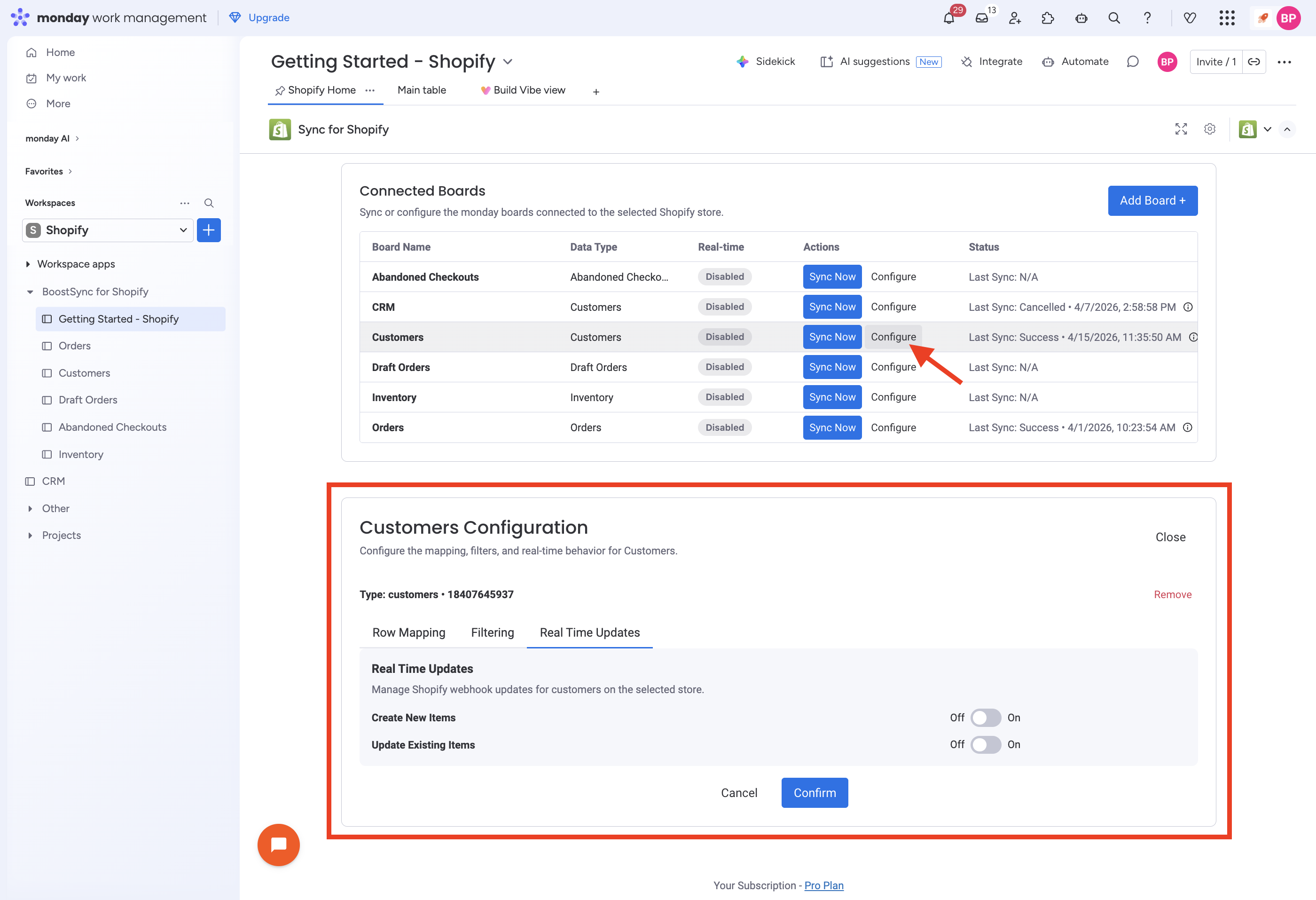The image size is (1316, 900).
Task: Switch to Filtering tab
Action: [x=492, y=632]
